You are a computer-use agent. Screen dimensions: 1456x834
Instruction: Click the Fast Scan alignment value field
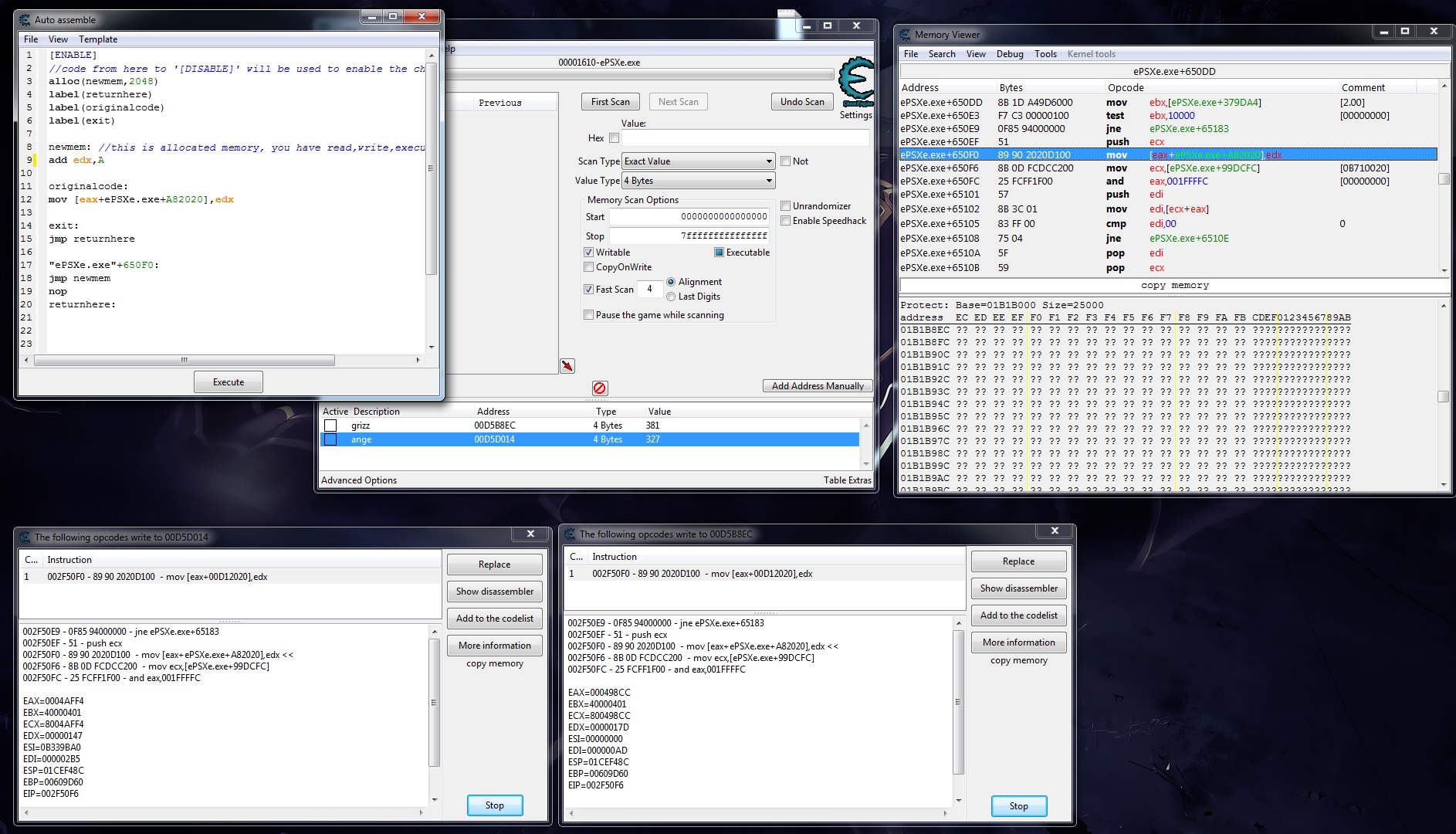point(650,290)
